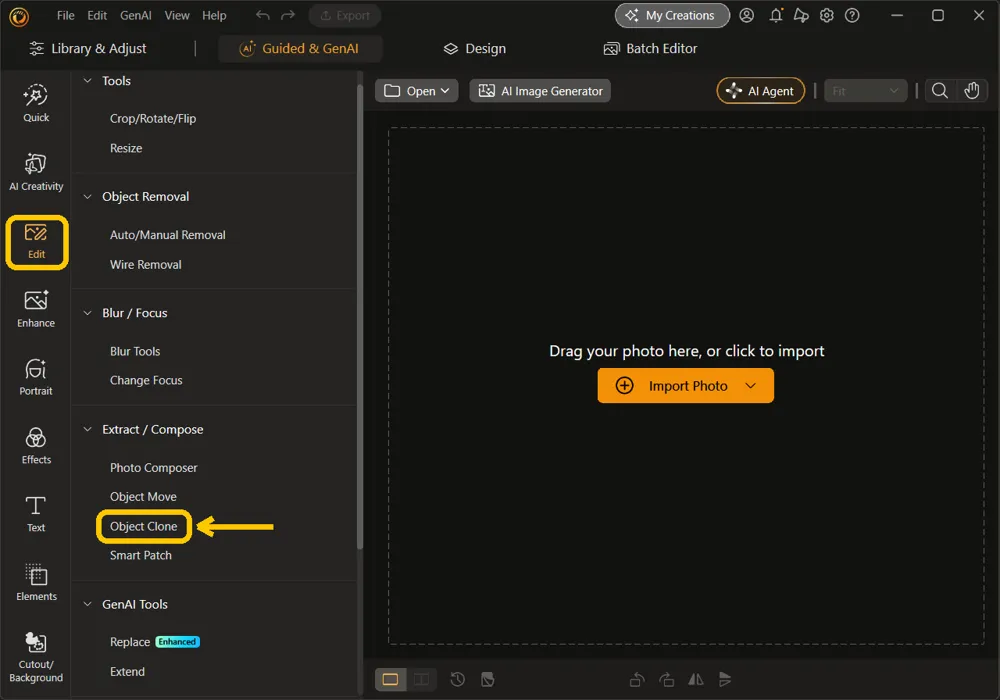Flip the photo horizontally
Image resolution: width=1000 pixels, height=700 pixels.
click(696, 680)
